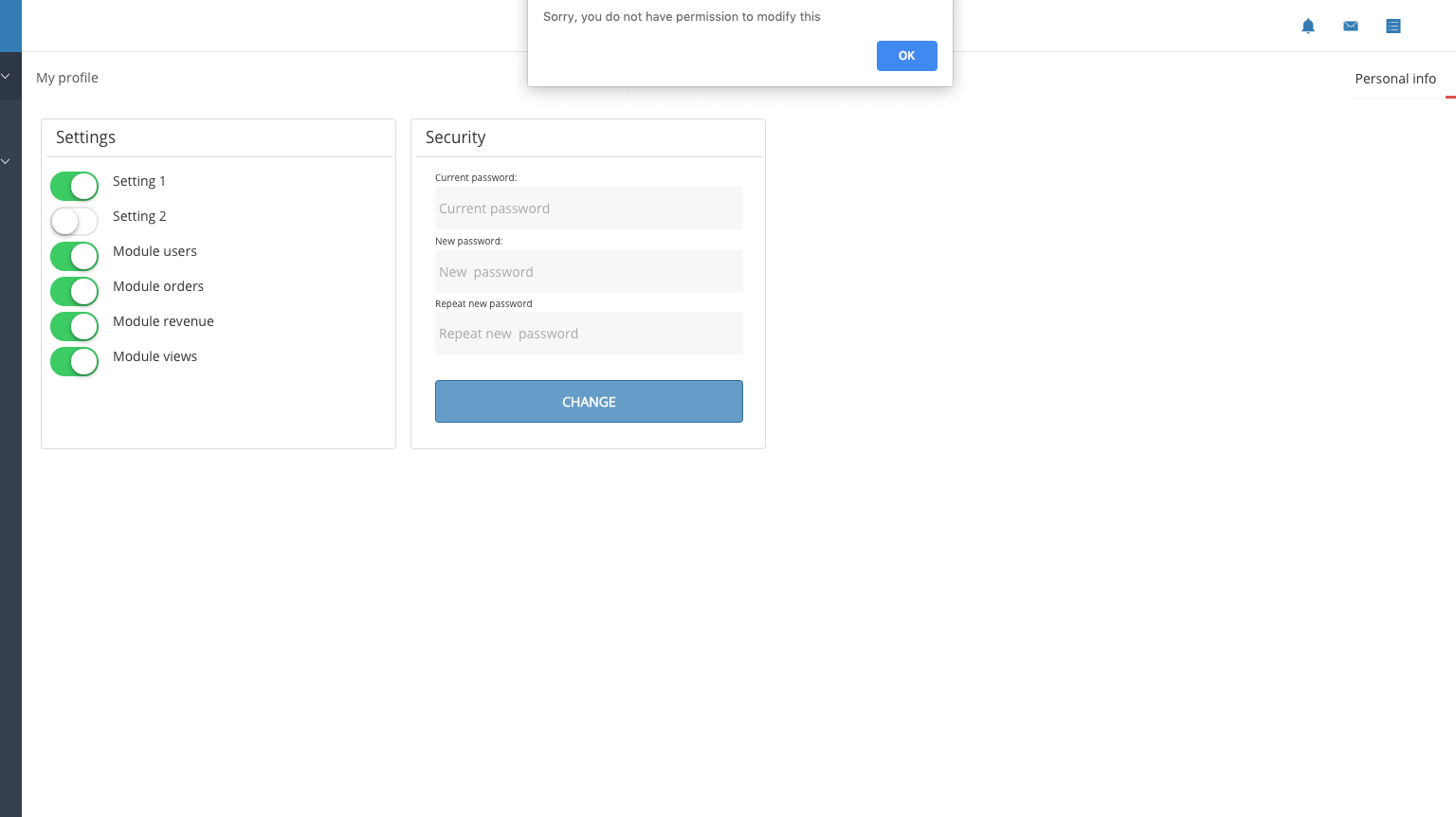Screen dimensions: 1456x817
Task: Open the Personal info tab
Action: pyautogui.click(x=1395, y=79)
